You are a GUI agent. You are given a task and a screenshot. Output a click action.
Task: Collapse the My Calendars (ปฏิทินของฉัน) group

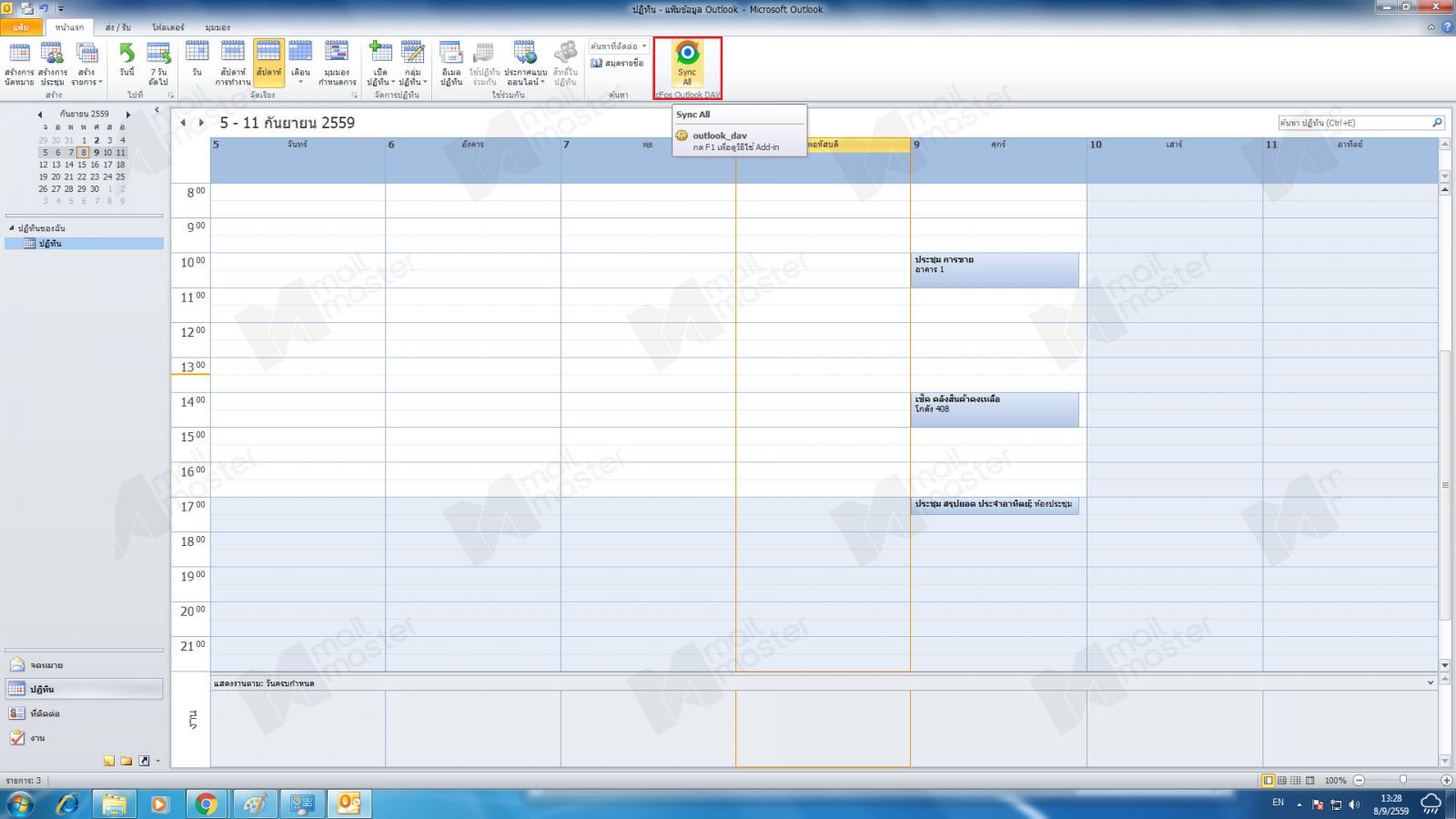(x=12, y=228)
